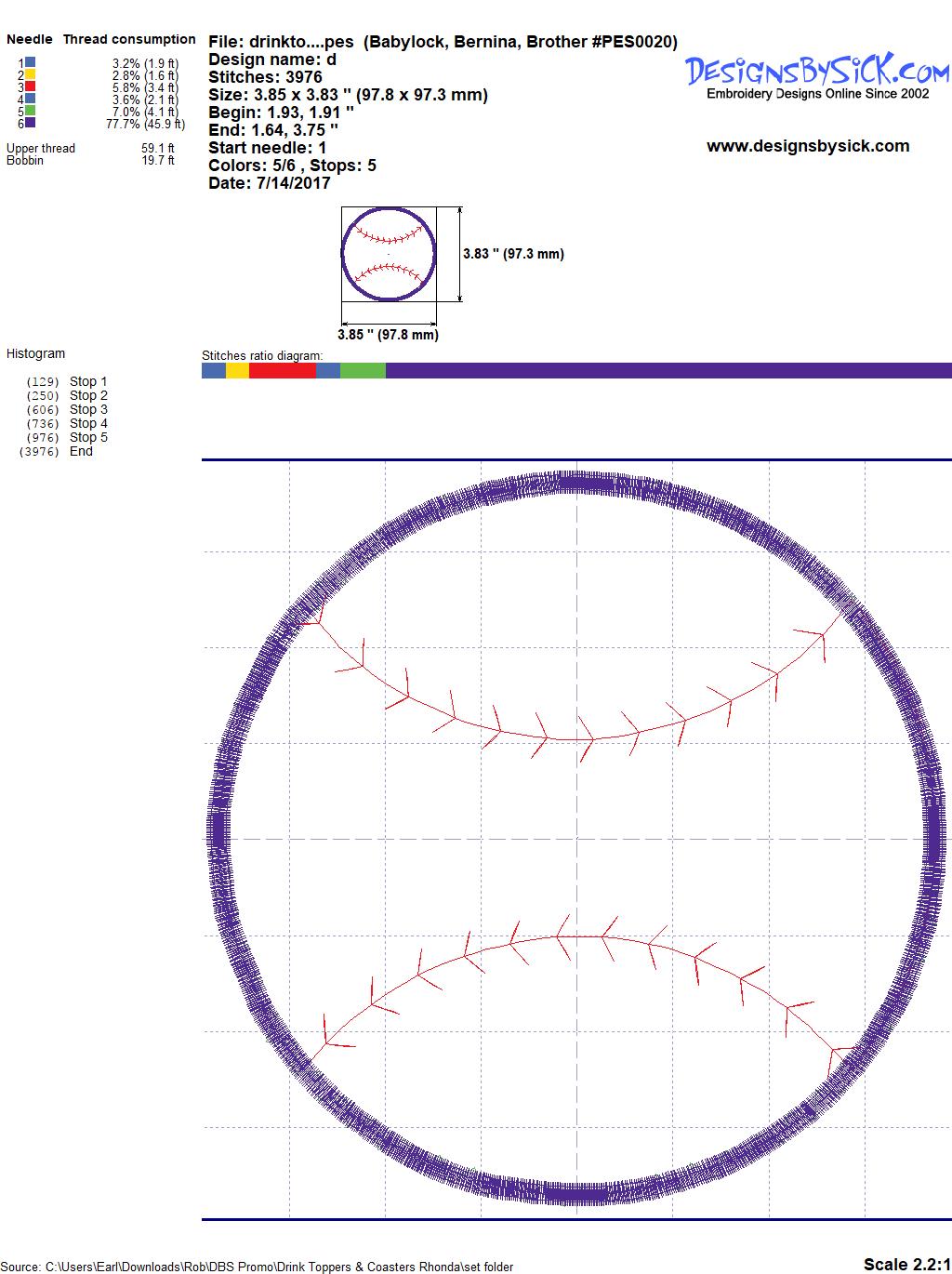Select the End entry in histogram
The width and height of the screenshot is (952, 1274).
click(x=81, y=451)
